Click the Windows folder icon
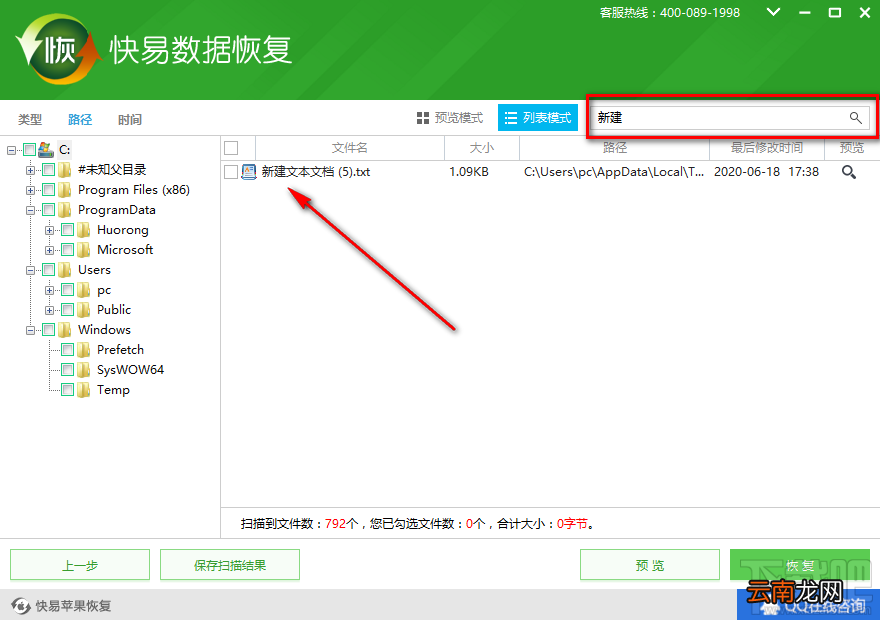880x620 pixels. [65, 330]
